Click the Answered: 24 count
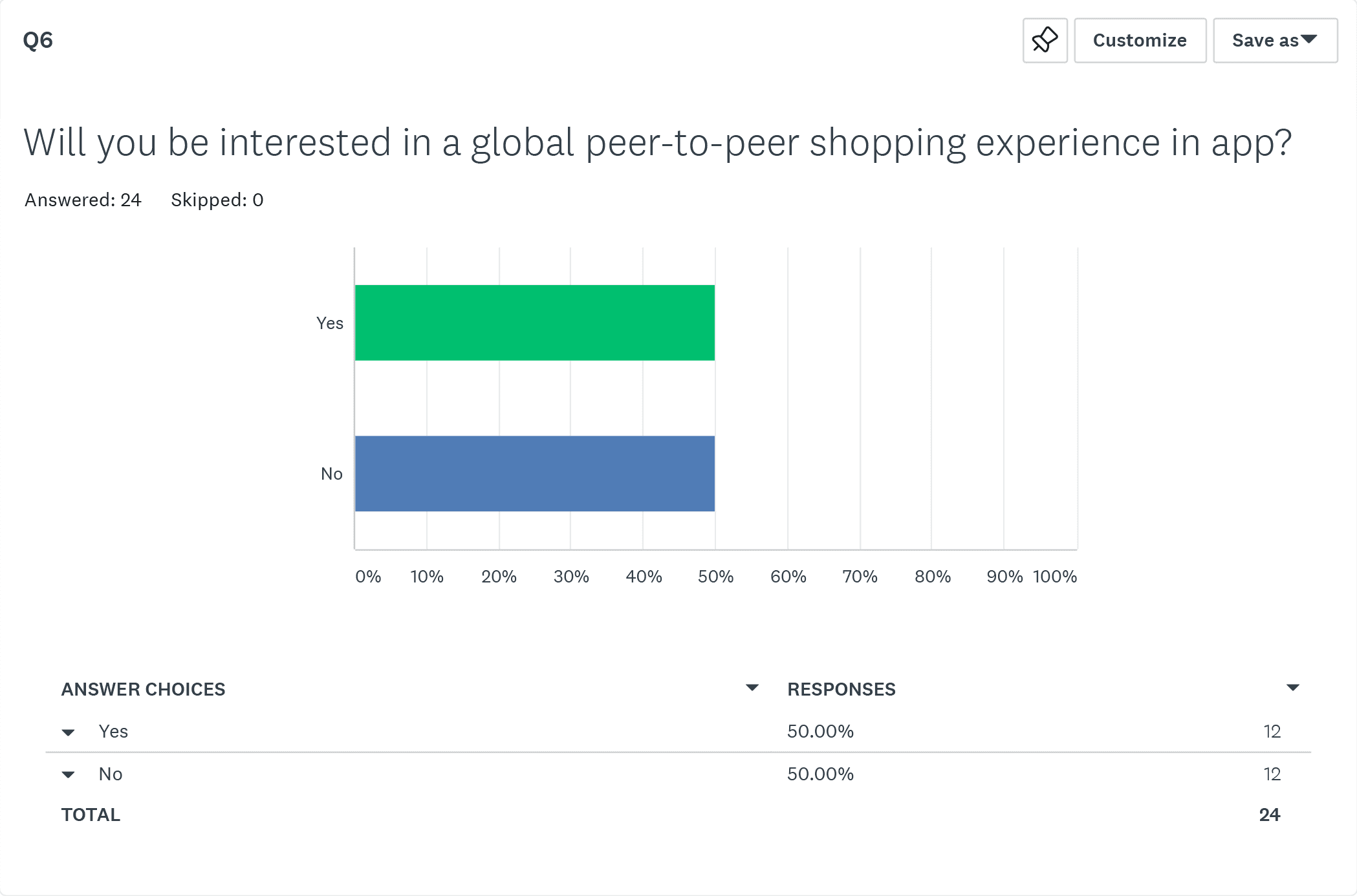Viewport: 1357px width, 896px height. pos(83,200)
